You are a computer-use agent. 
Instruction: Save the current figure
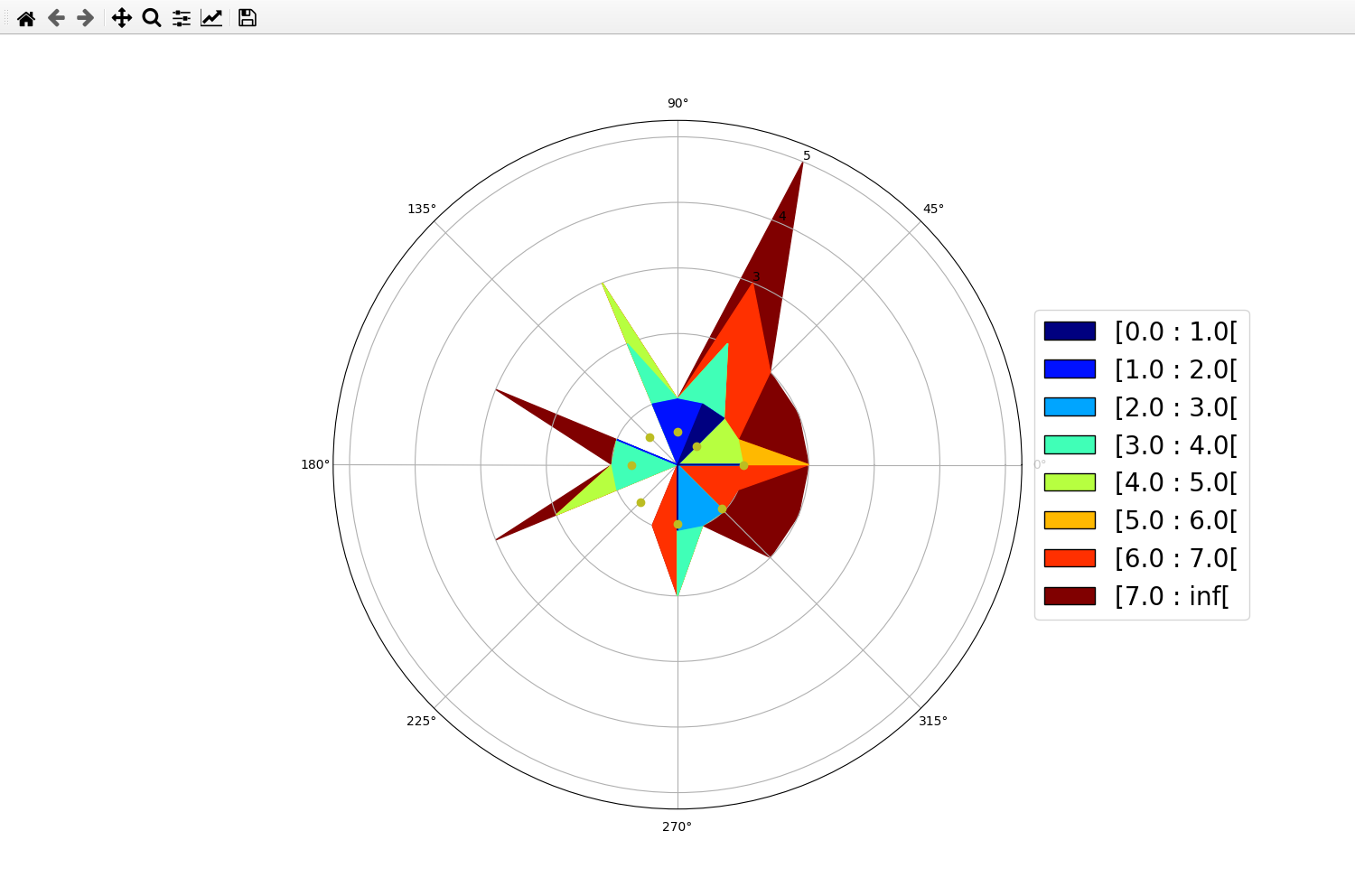coord(246,18)
